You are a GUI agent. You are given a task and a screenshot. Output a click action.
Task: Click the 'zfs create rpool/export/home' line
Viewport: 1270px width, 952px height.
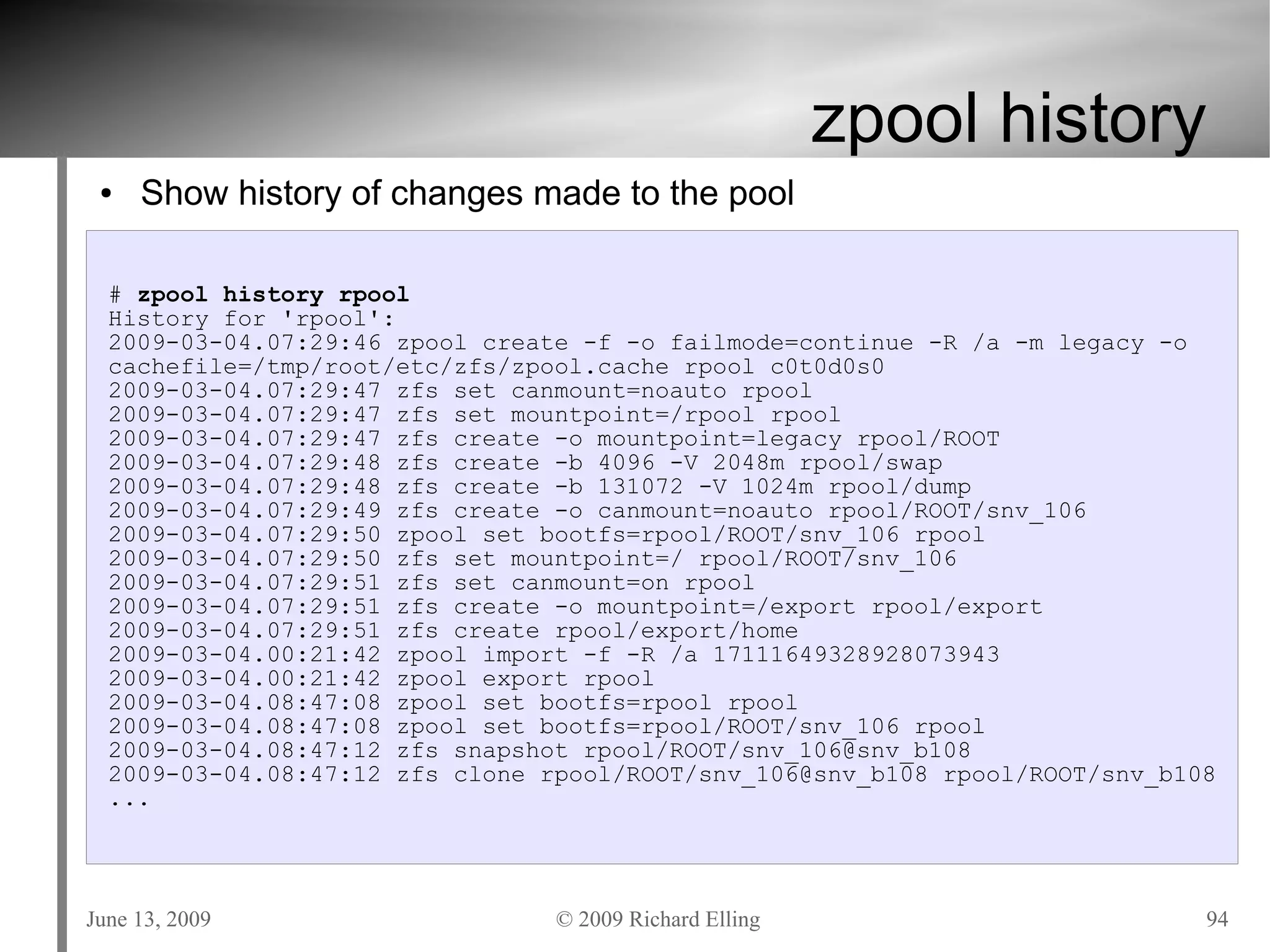click(x=453, y=631)
